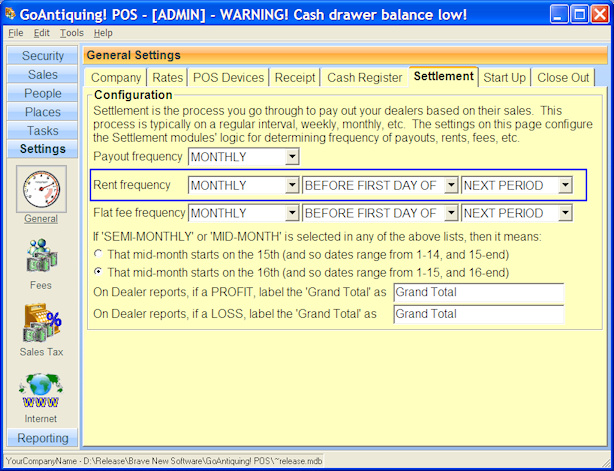Open the Fees settings icon
Screen dimensions: 614x471
pos(41,256)
